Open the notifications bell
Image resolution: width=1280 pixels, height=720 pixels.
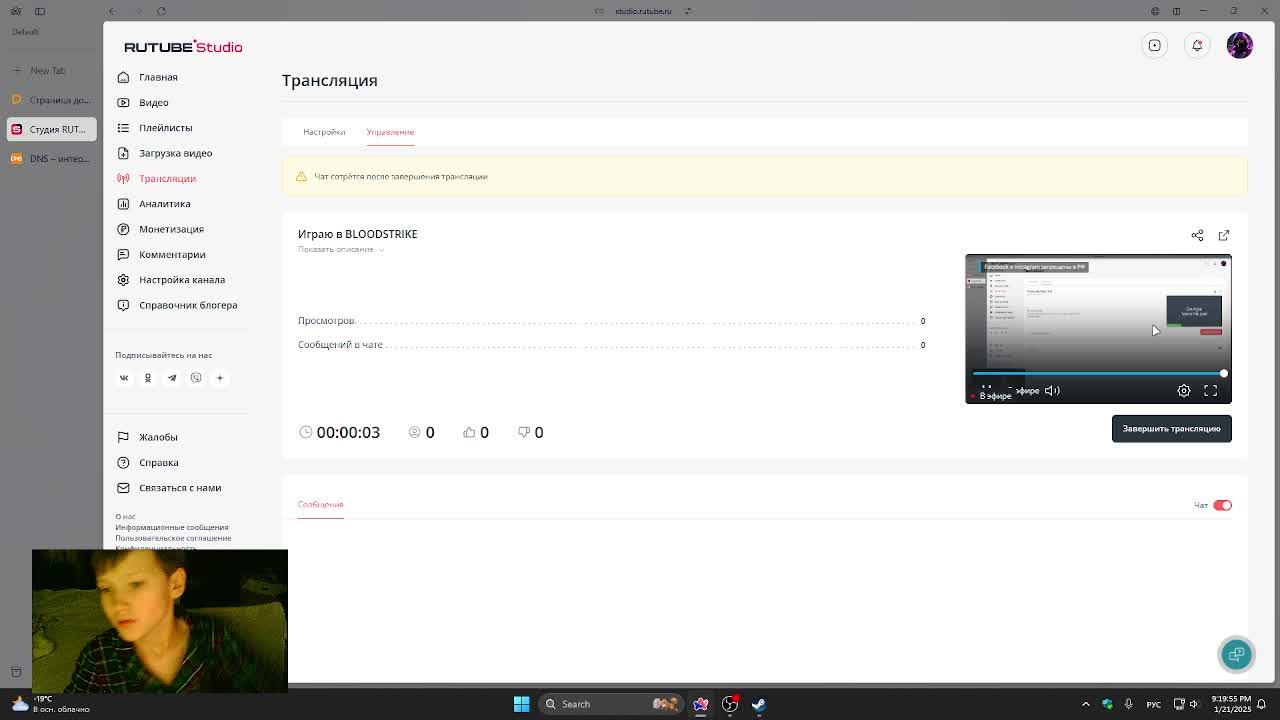pyautogui.click(x=1197, y=45)
